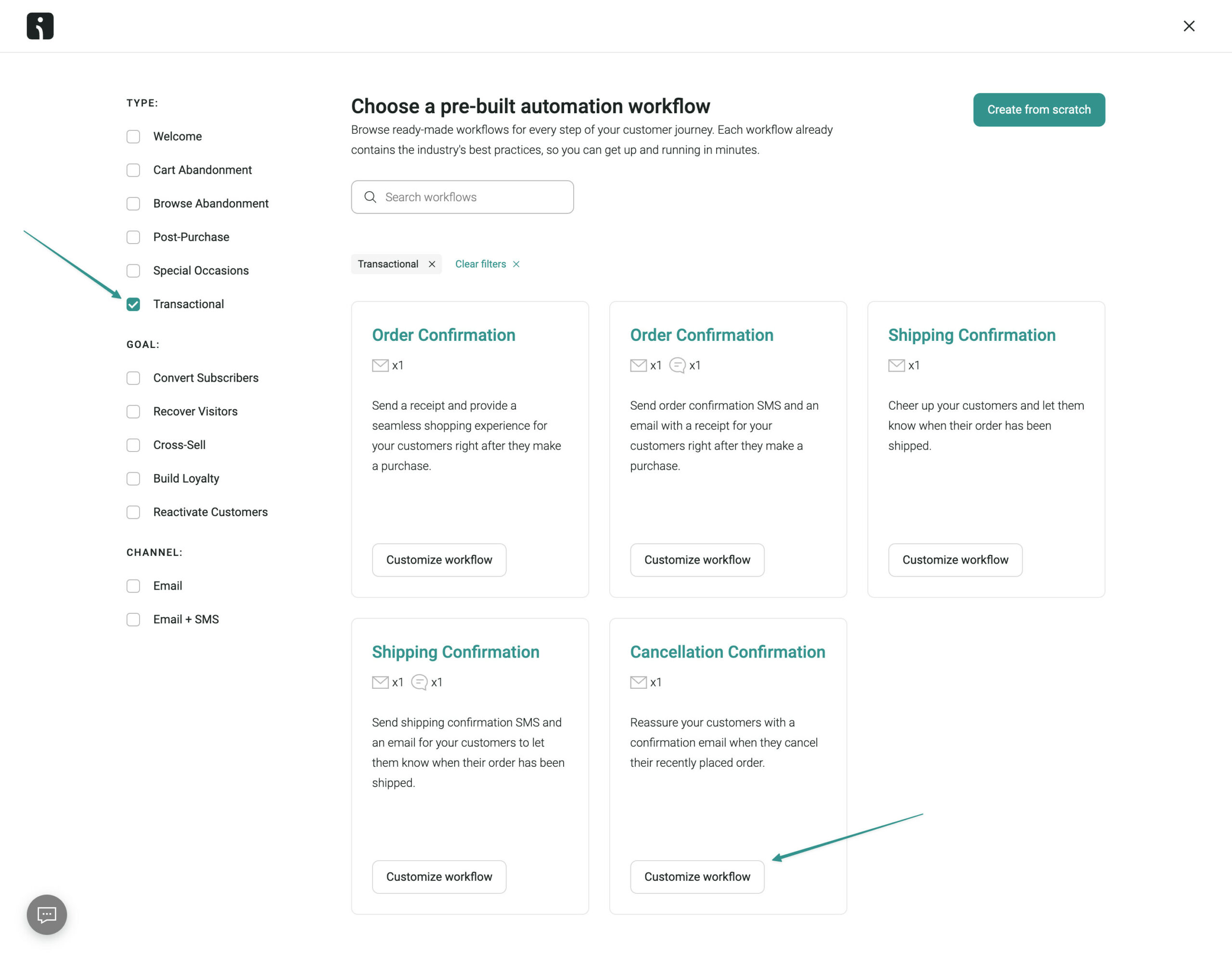Click the 'CHANNEL:' section label
Viewport: 1232px width, 955px height.
tap(154, 553)
